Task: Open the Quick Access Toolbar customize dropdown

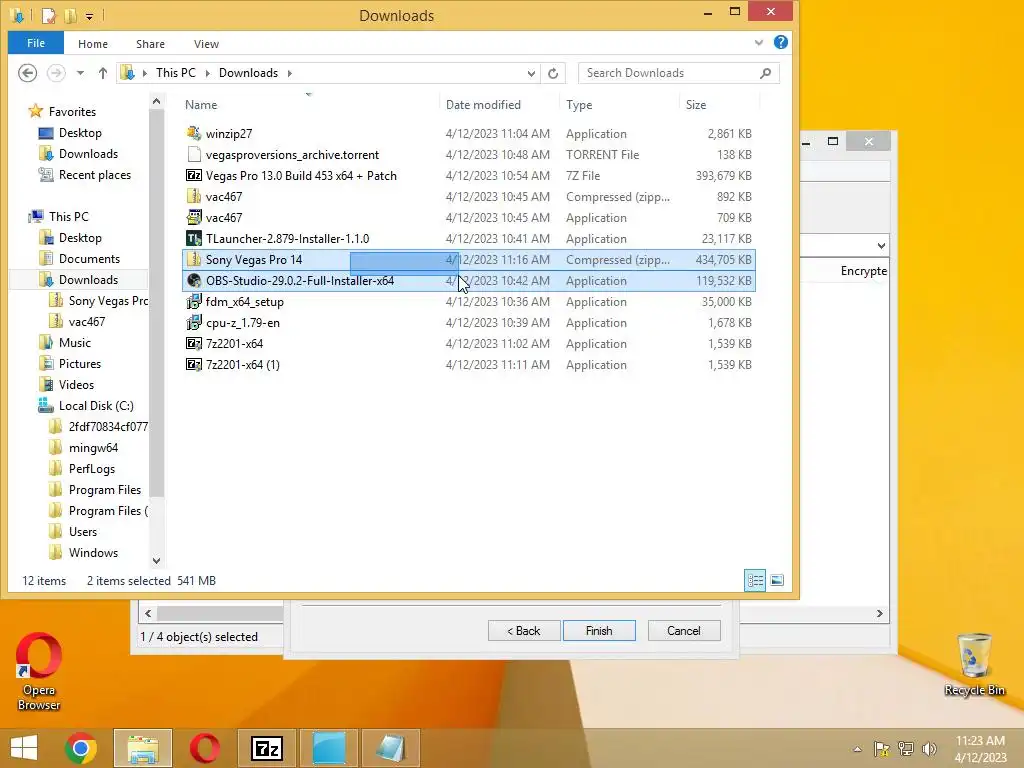Action: click(x=89, y=16)
